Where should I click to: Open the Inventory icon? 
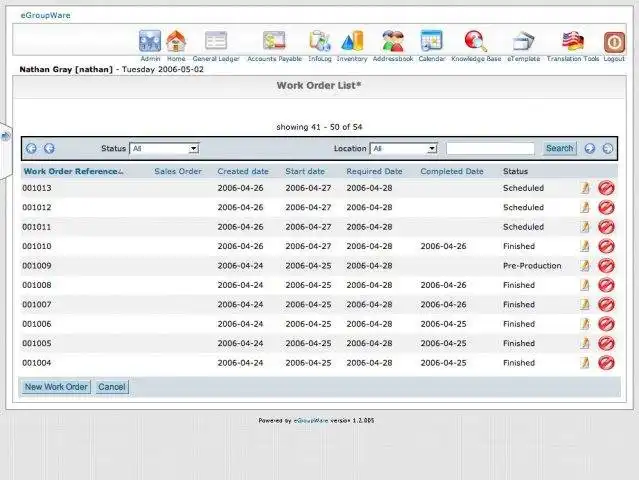[x=352, y=41]
